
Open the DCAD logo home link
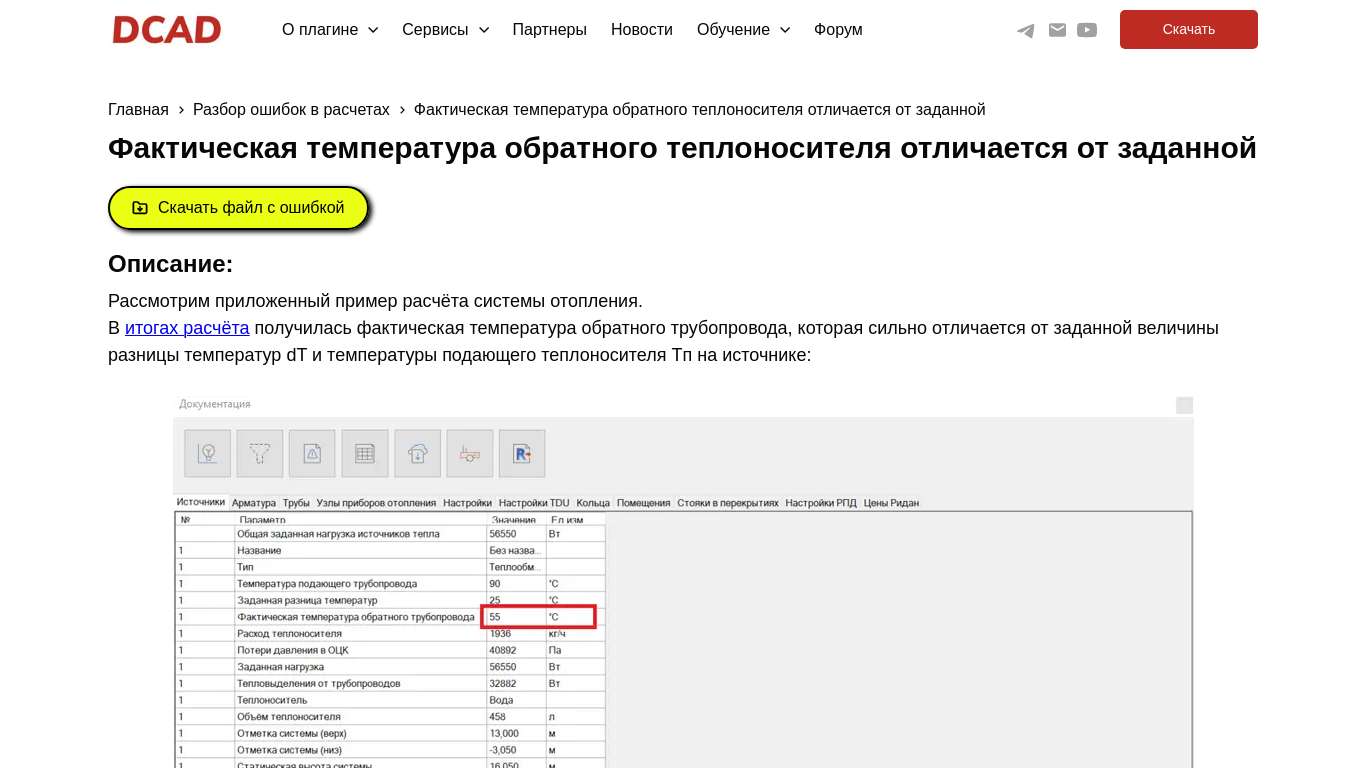[x=166, y=30]
